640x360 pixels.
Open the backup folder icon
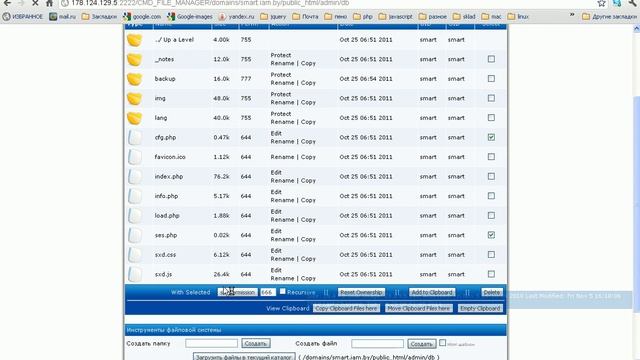[x=134, y=79]
